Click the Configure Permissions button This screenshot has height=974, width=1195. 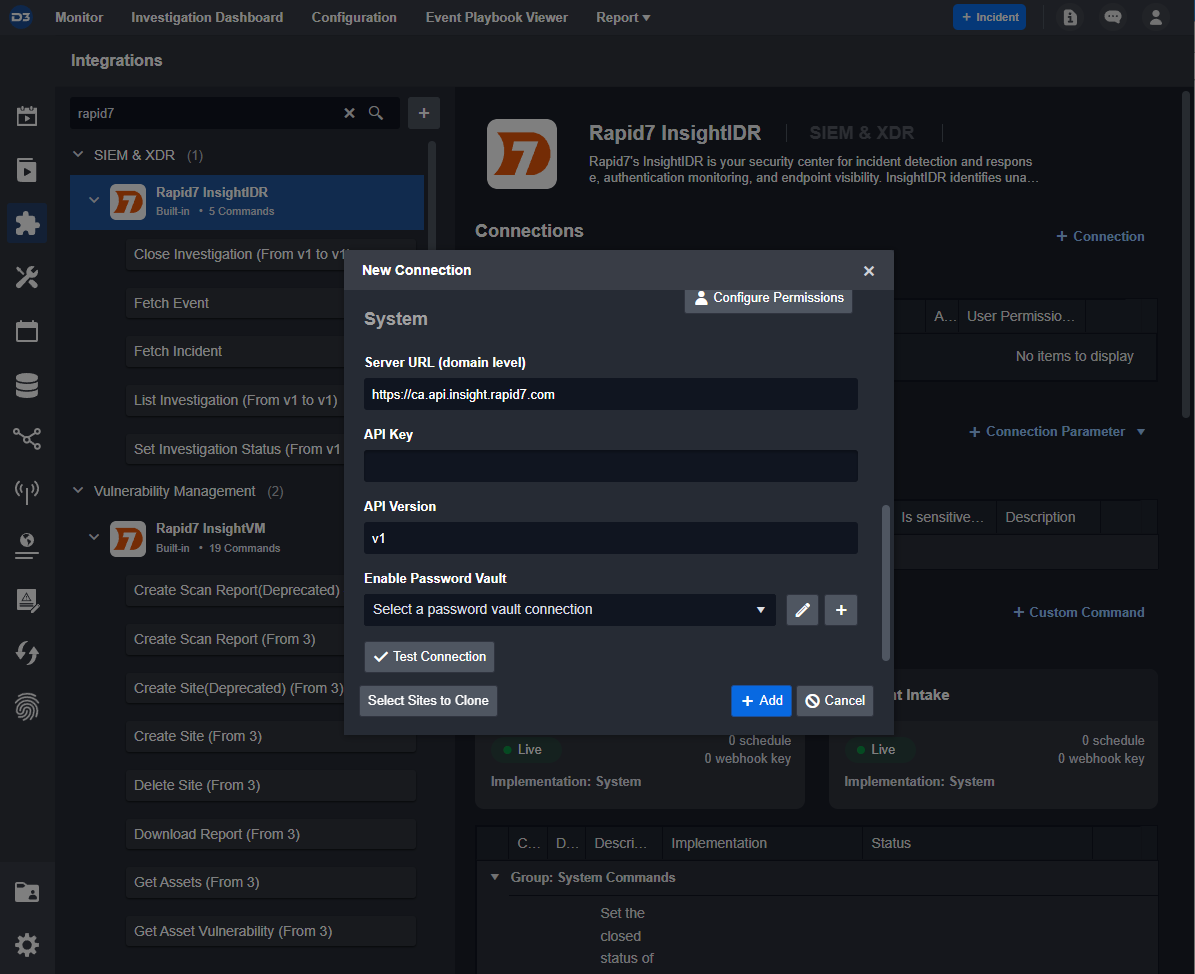(x=768, y=298)
